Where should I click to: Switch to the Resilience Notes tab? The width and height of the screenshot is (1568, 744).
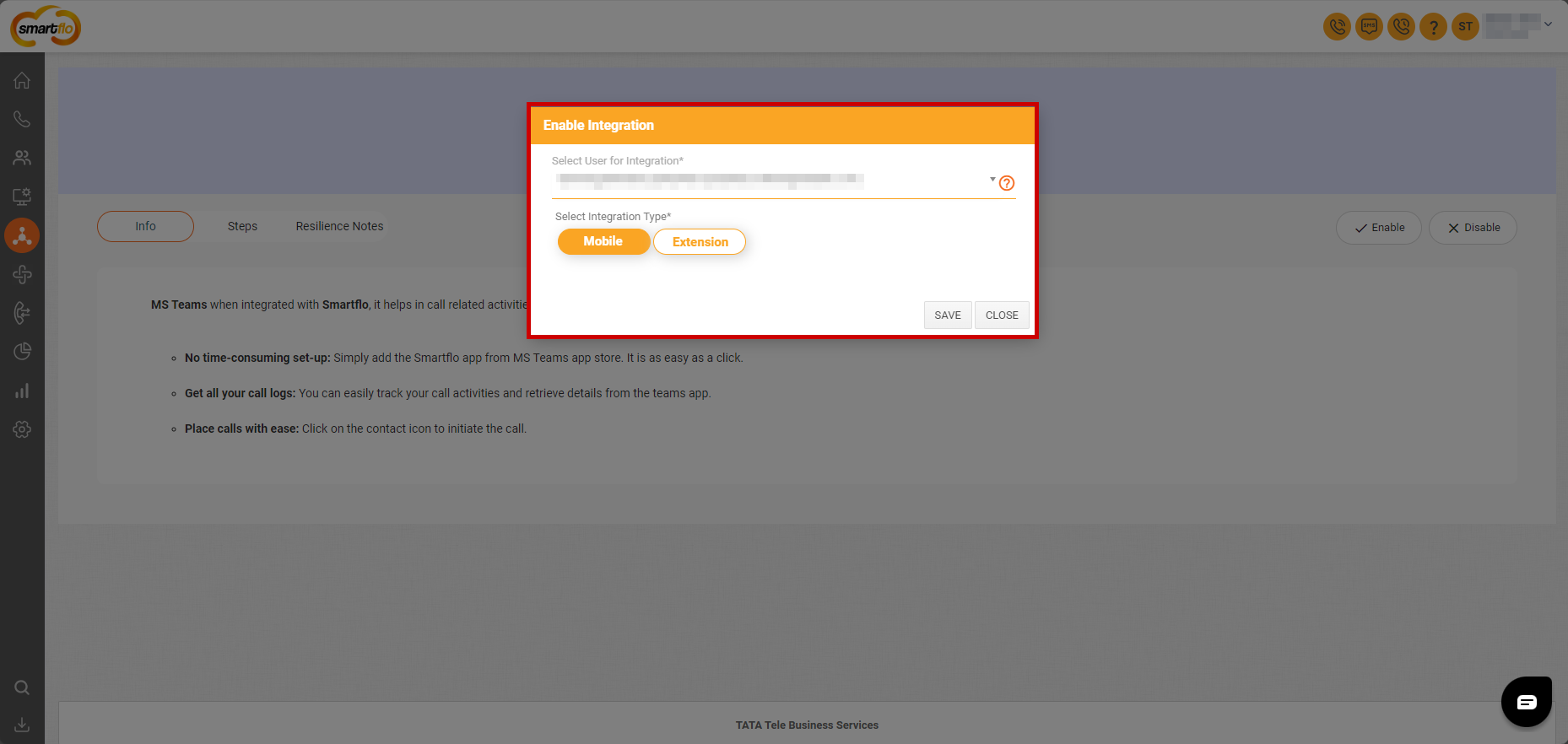pyautogui.click(x=339, y=226)
